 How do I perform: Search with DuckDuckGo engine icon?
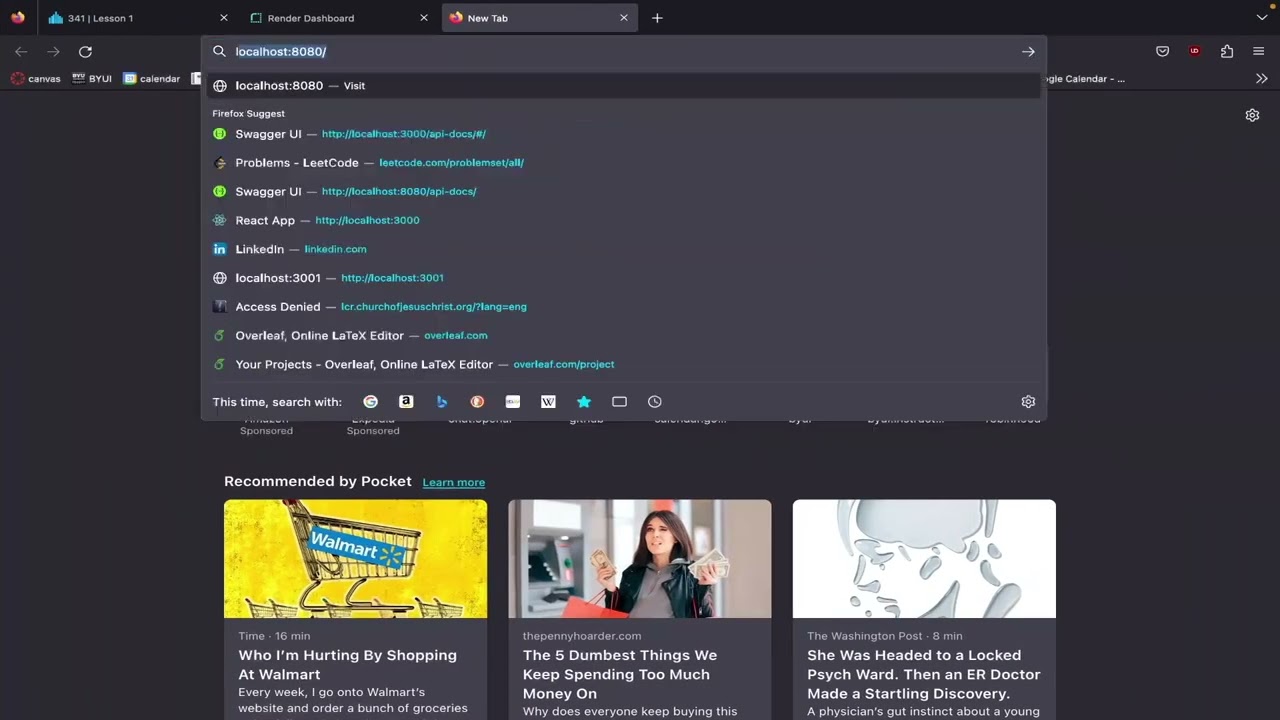[477, 402]
